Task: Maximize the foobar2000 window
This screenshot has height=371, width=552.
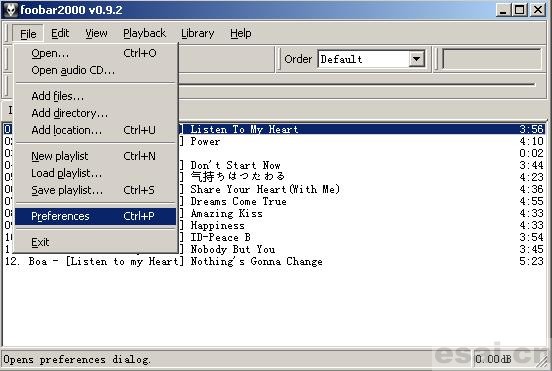Action: pyautogui.click(x=520, y=10)
